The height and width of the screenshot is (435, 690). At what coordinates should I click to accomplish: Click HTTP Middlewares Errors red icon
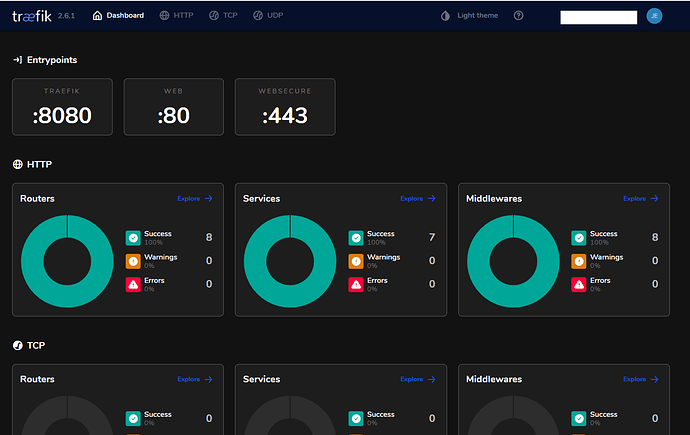pos(579,285)
